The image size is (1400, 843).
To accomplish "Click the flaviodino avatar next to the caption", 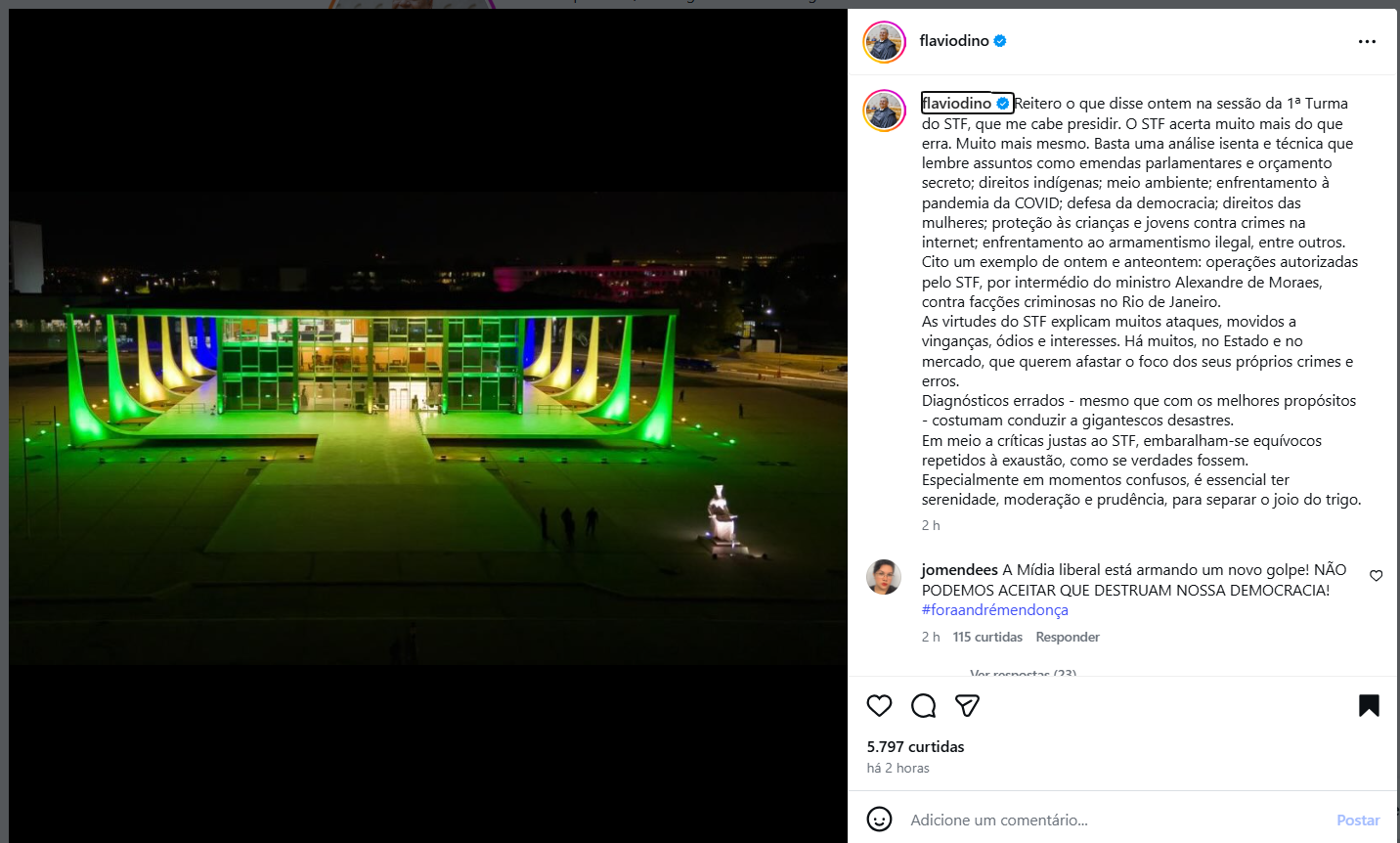I will click(x=884, y=111).
